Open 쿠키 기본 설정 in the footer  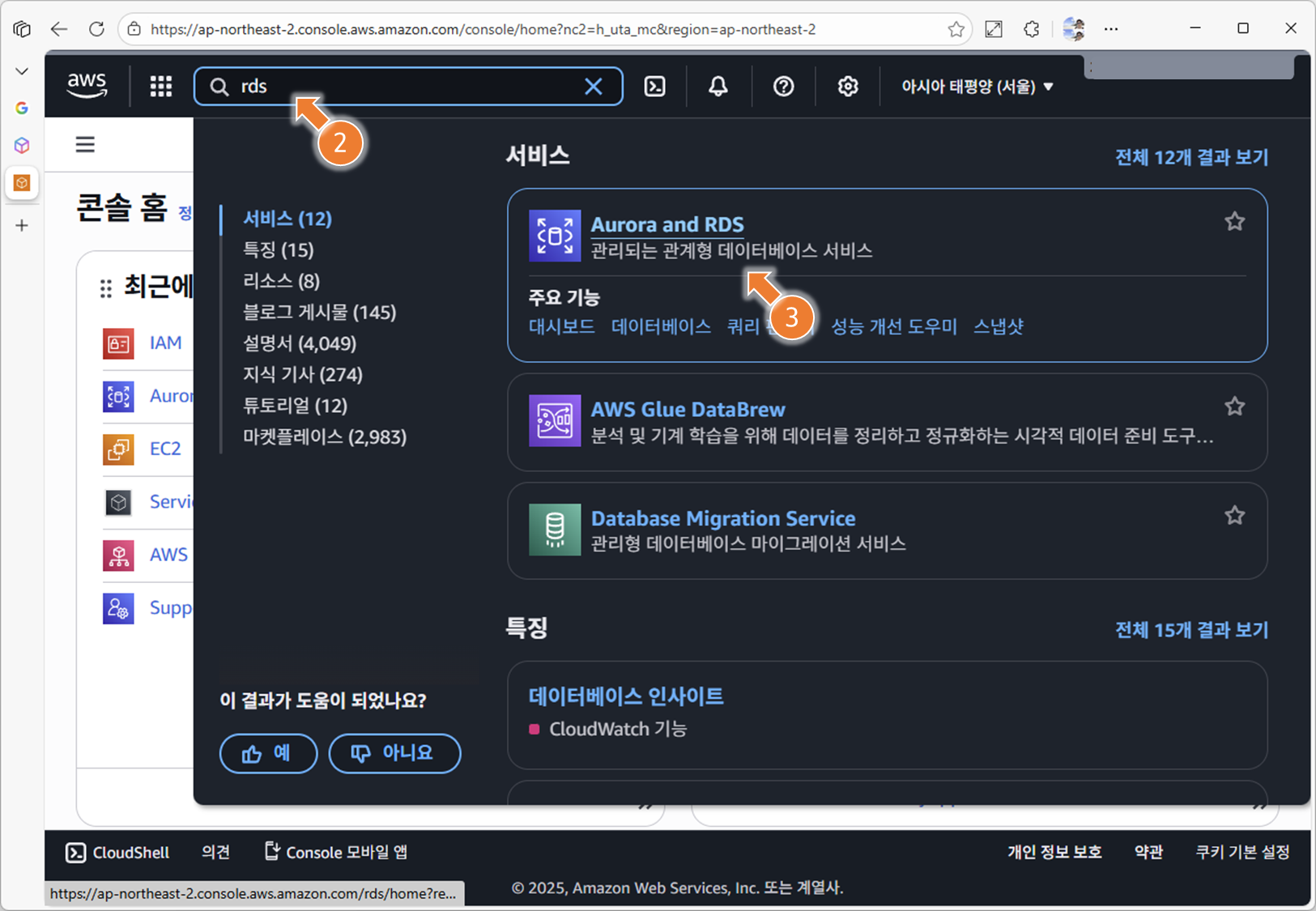tap(1242, 852)
